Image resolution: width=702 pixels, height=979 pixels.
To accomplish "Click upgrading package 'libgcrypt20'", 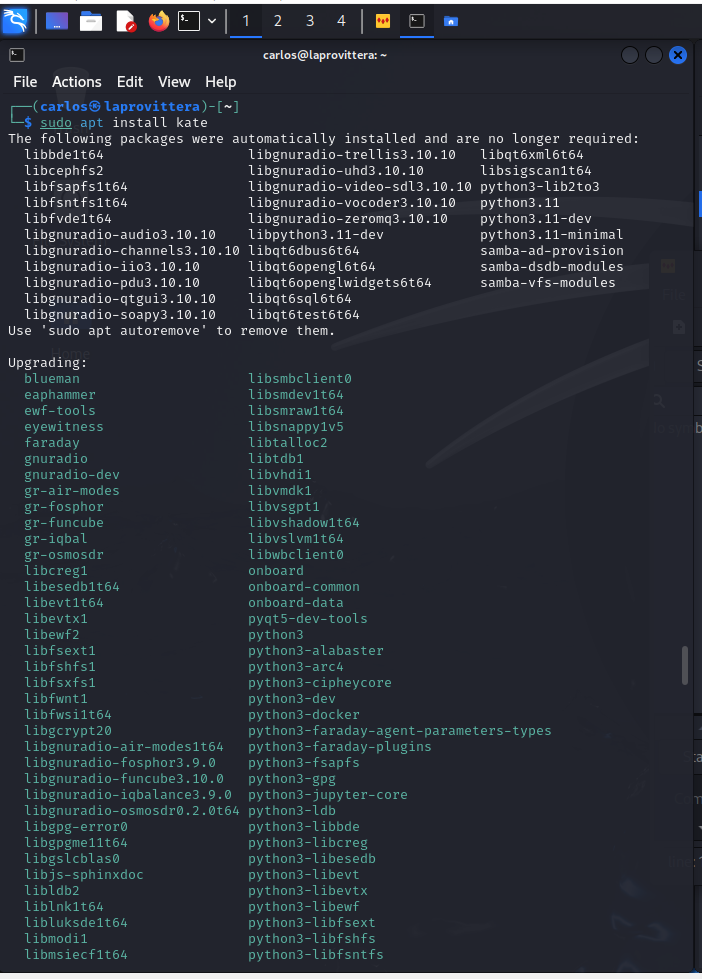I will click(68, 731).
